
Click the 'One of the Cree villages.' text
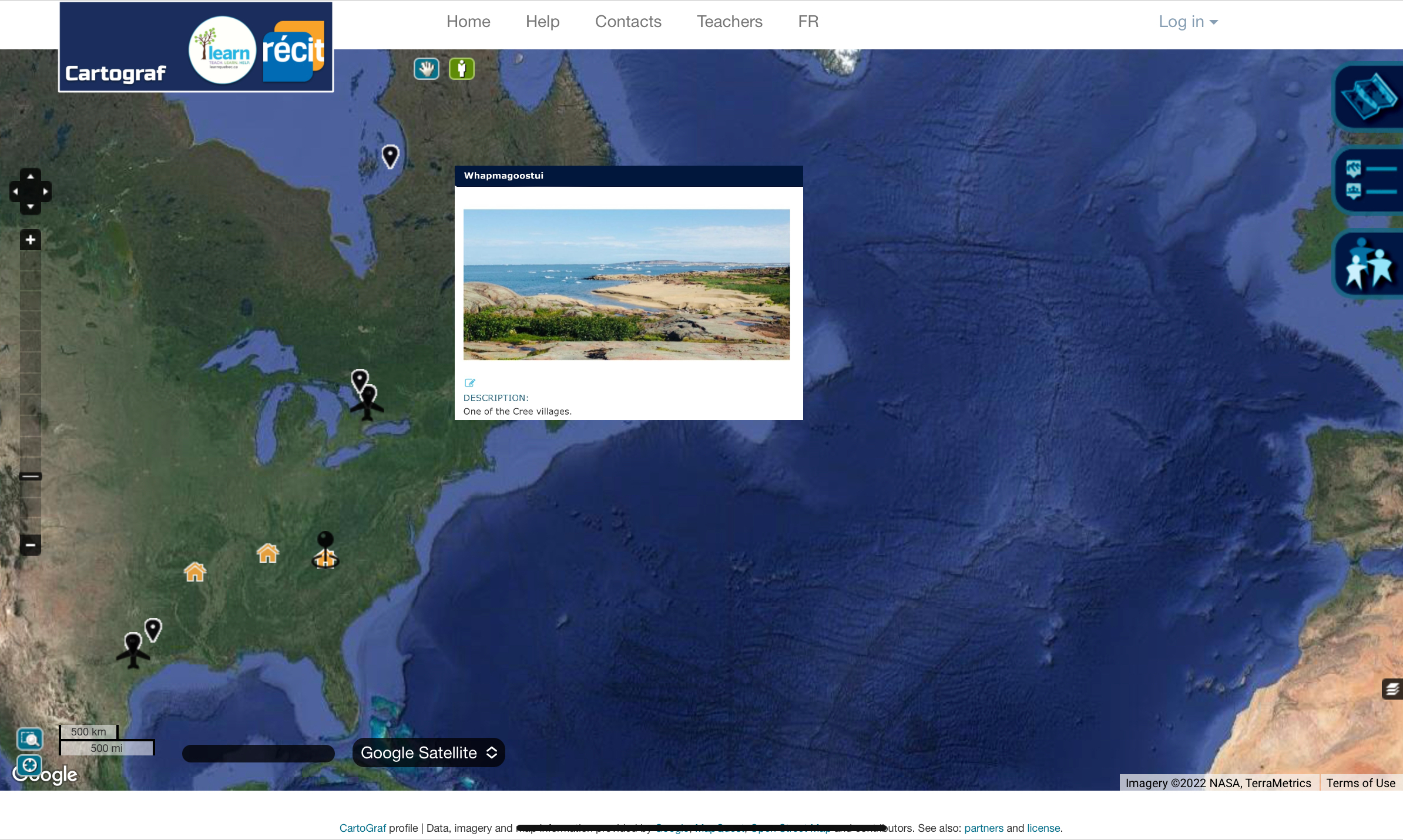tap(517, 411)
